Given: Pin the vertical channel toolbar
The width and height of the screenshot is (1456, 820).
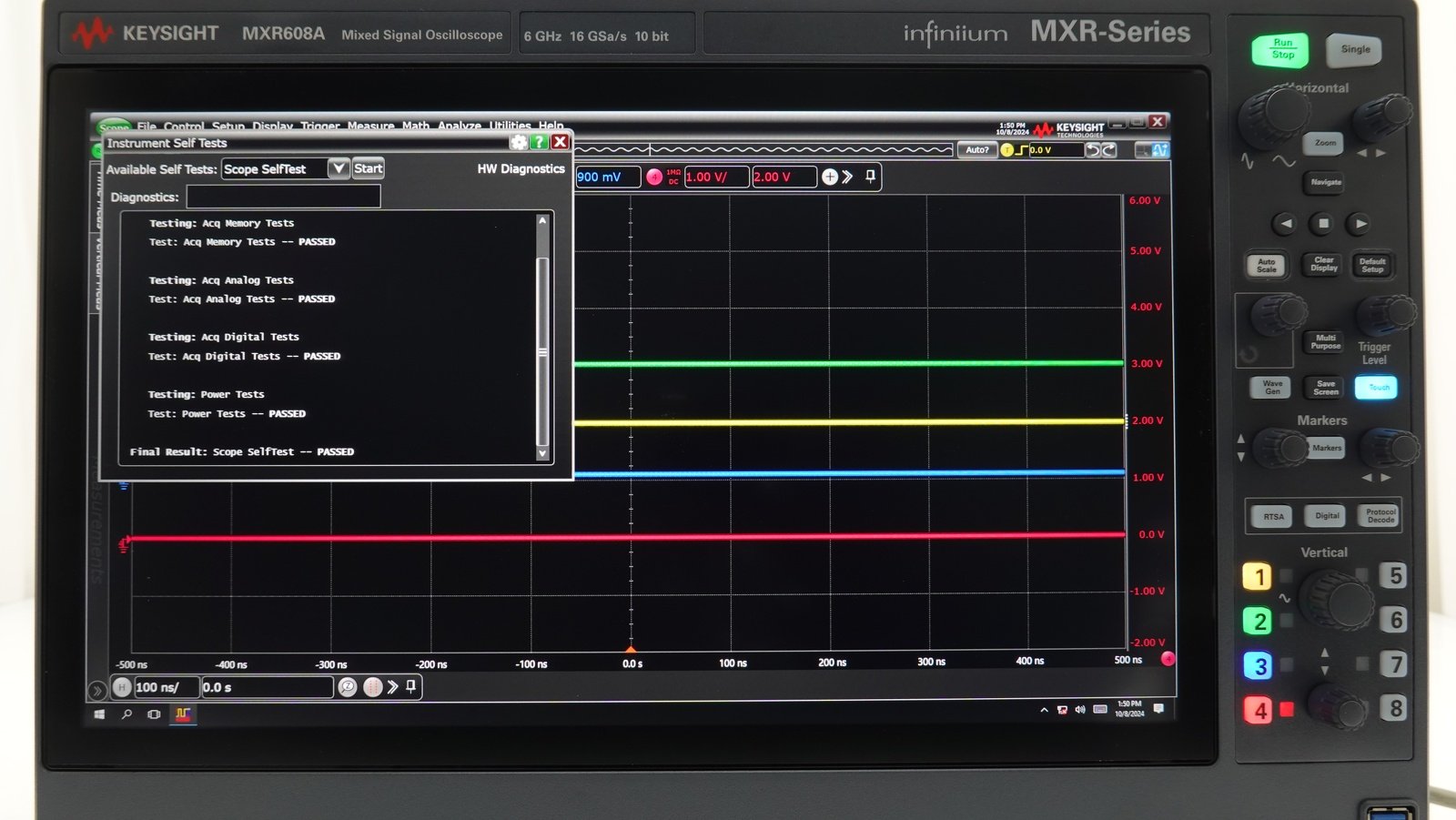Looking at the screenshot, I should [871, 177].
